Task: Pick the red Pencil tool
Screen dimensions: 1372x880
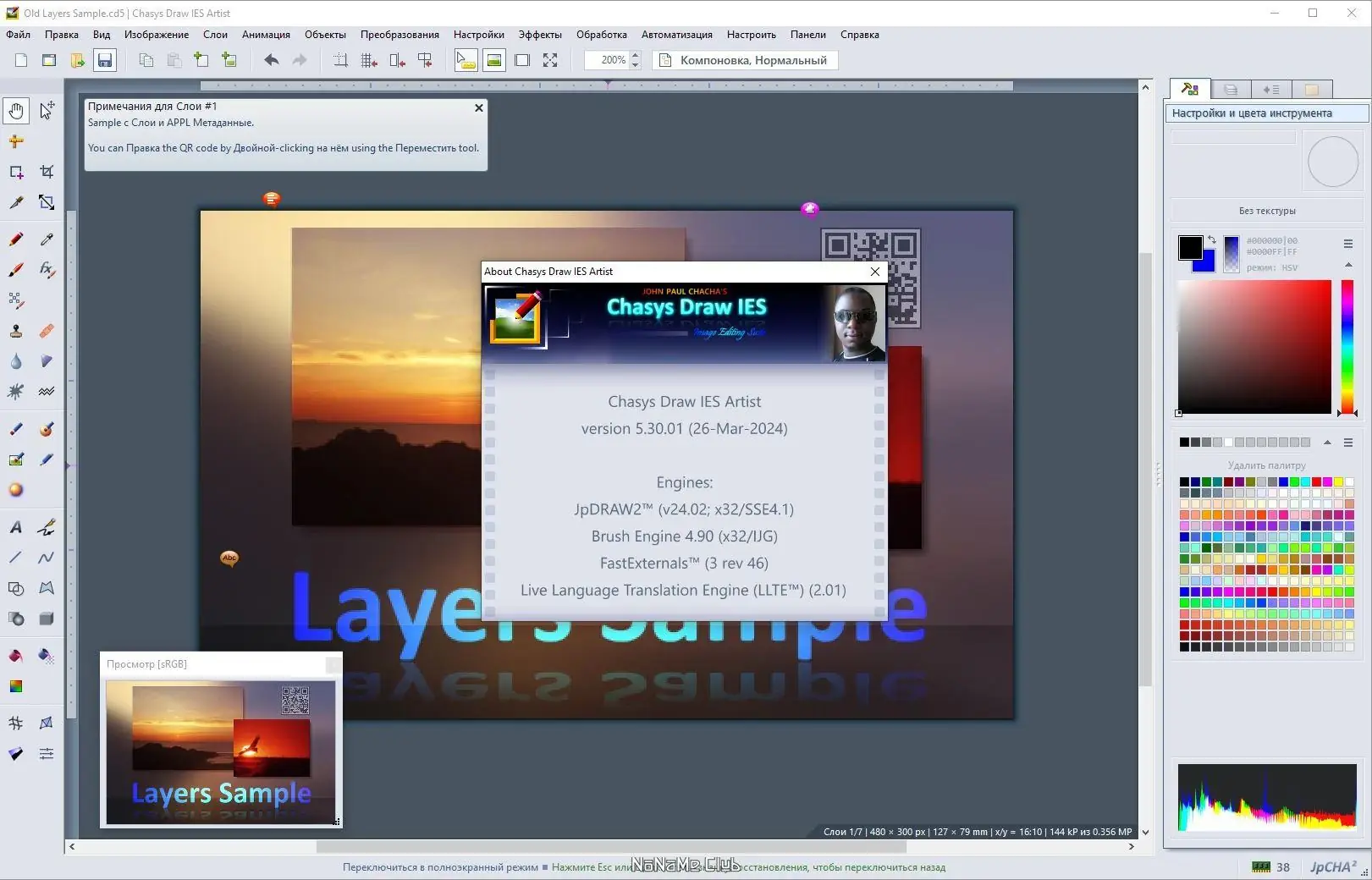Action: coord(16,239)
